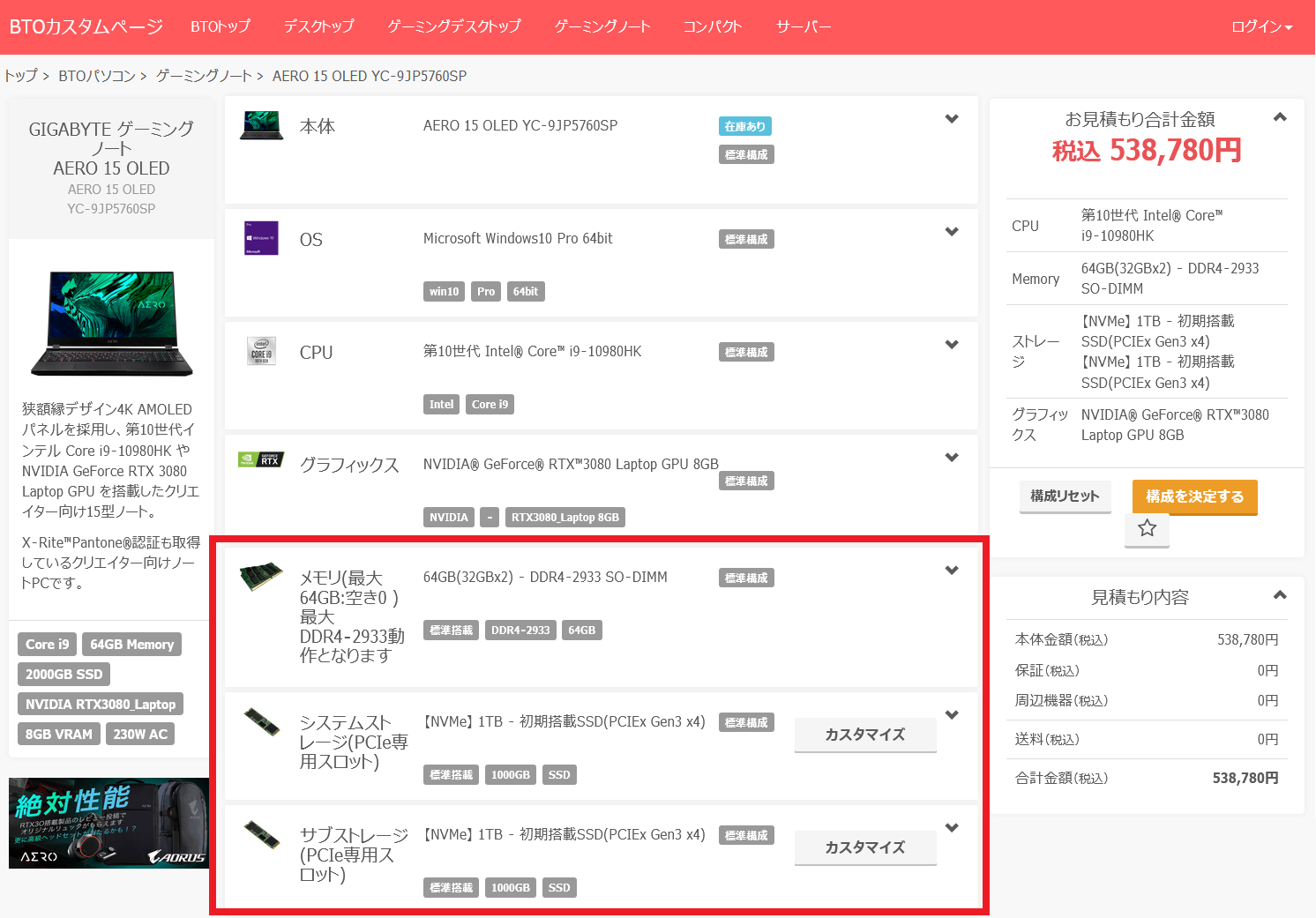Click the 構成リセット button

1065,496
